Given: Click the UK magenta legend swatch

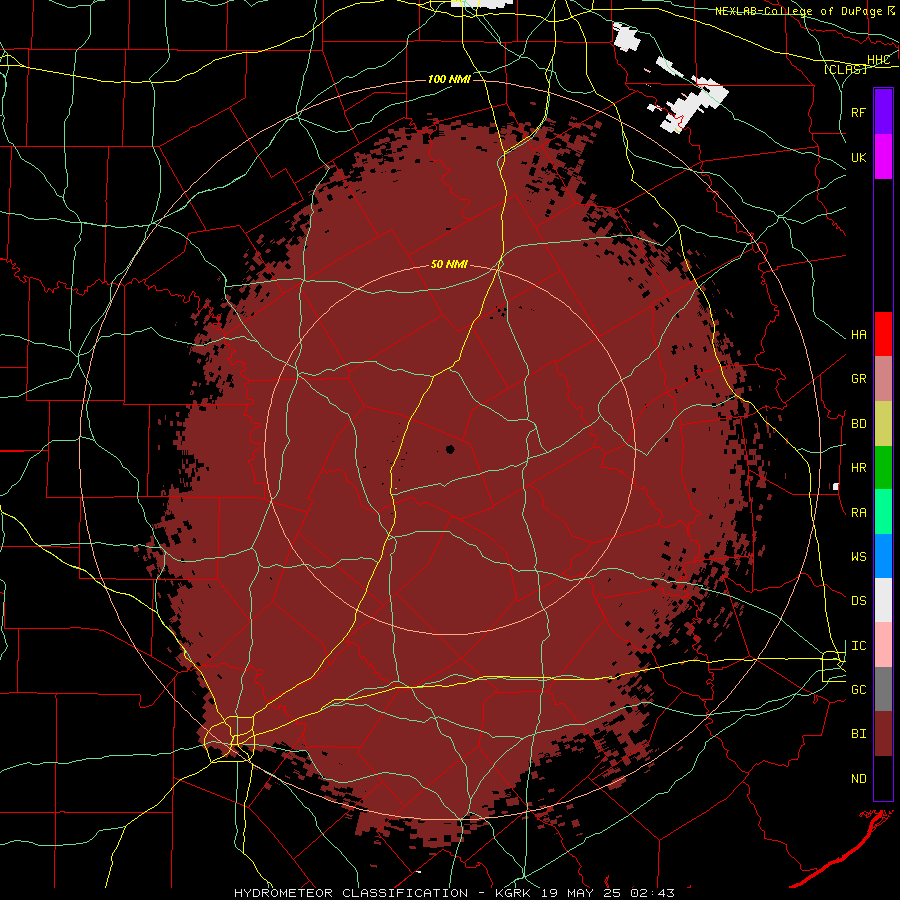Looking at the screenshot, I should tap(883, 157).
